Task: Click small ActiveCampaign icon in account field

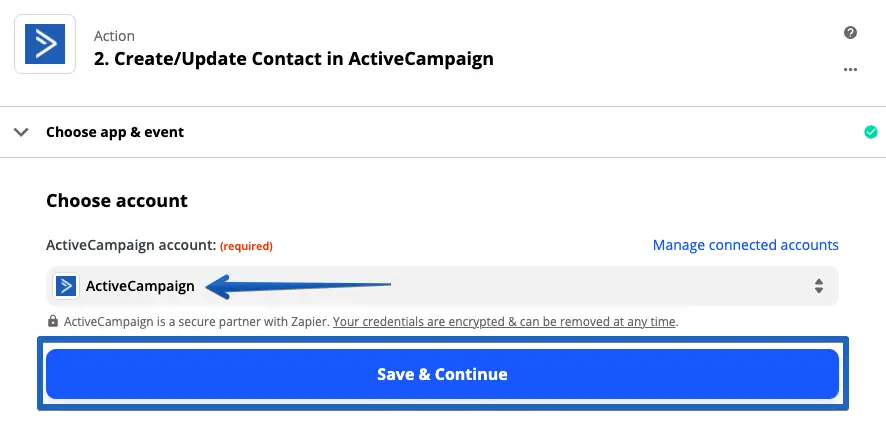Action: tap(67, 286)
